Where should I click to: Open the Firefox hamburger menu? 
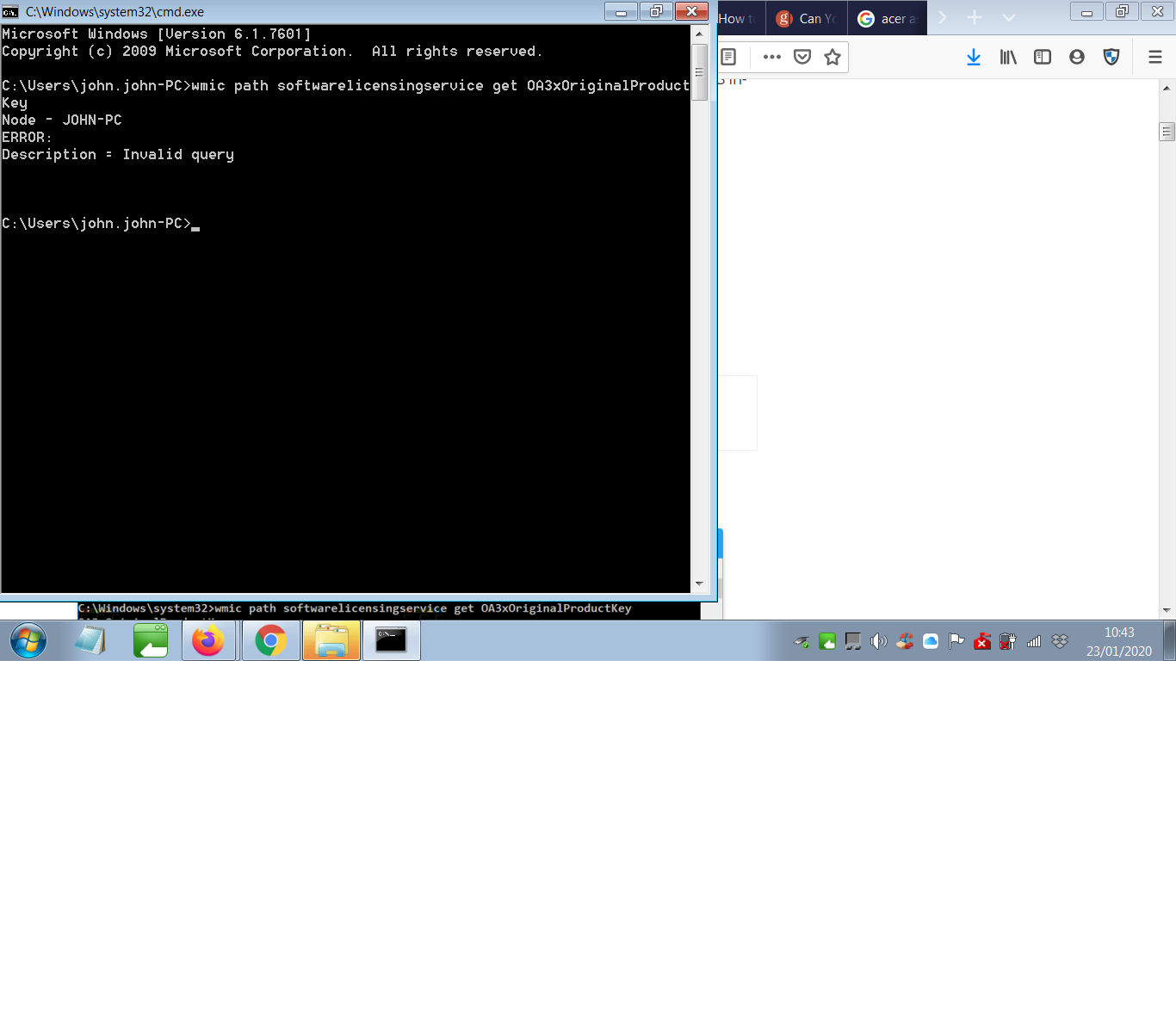pos(1155,57)
